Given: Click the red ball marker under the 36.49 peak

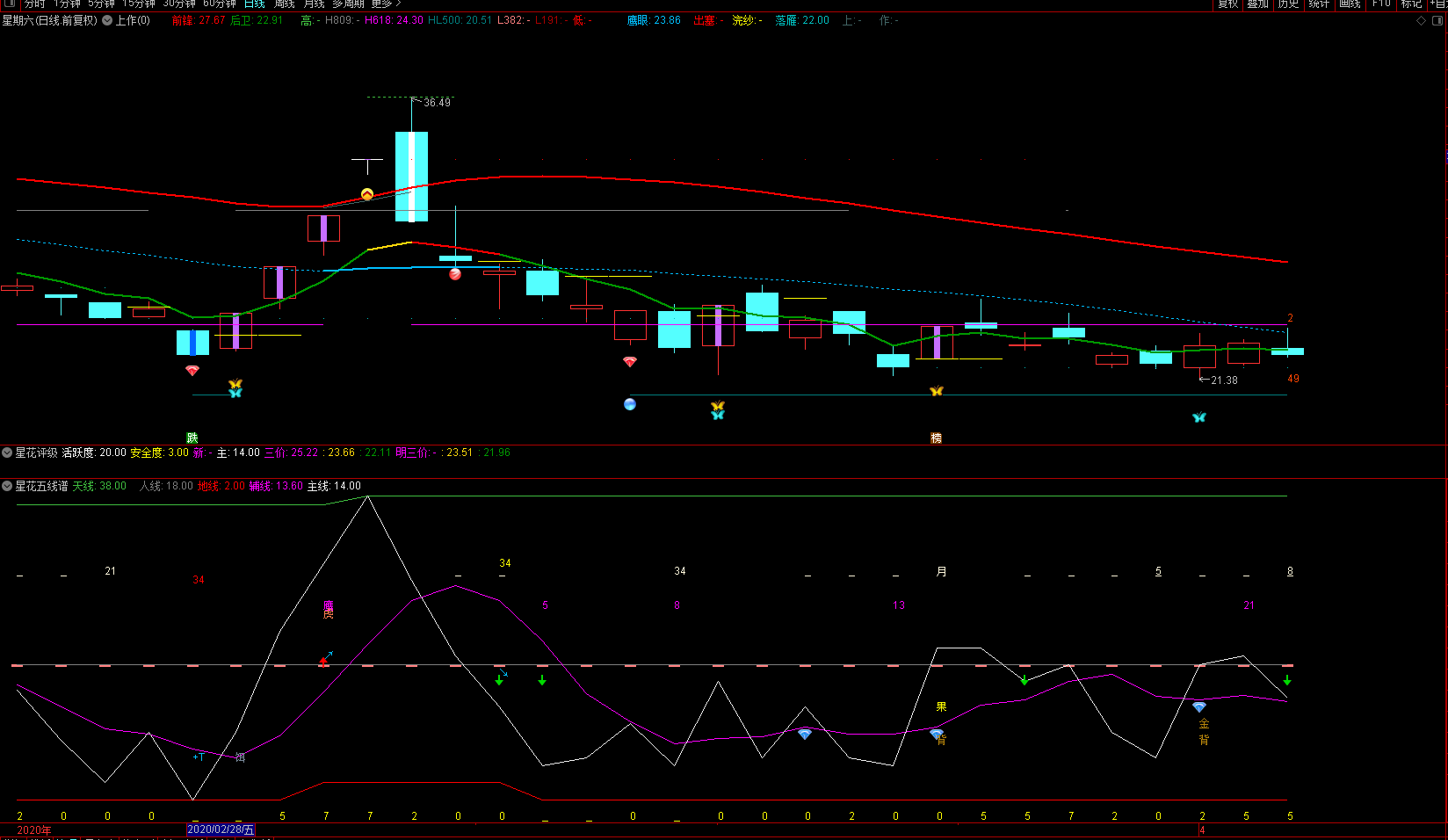Looking at the screenshot, I should tap(455, 274).
